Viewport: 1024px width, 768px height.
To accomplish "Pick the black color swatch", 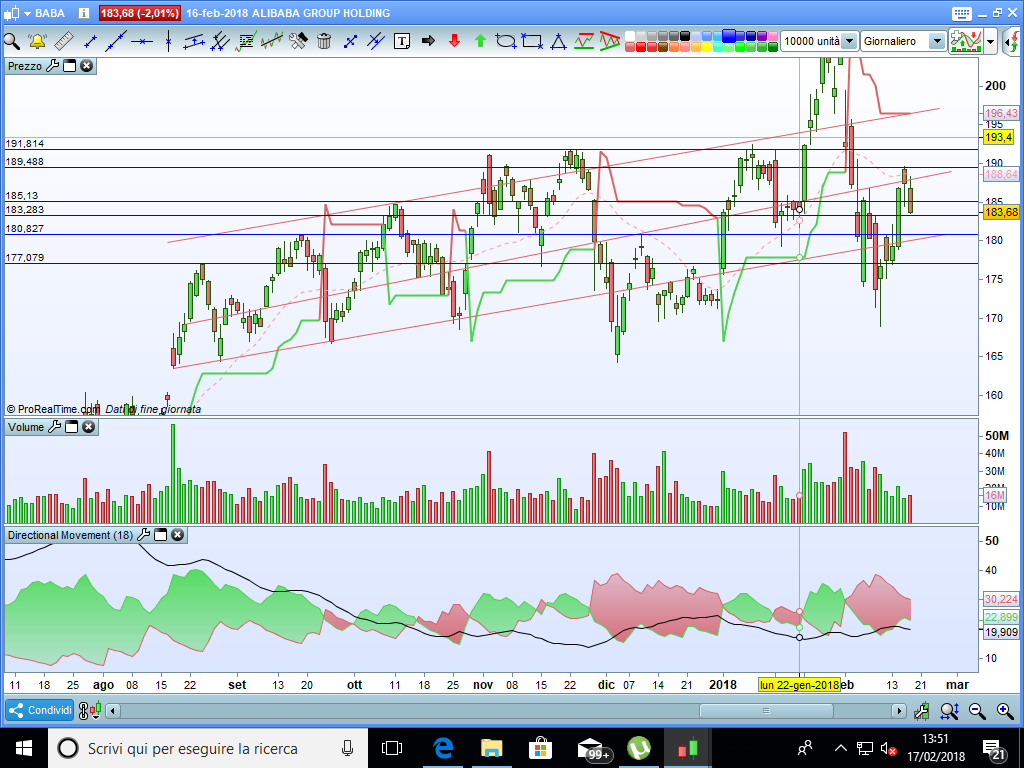I will (x=684, y=36).
